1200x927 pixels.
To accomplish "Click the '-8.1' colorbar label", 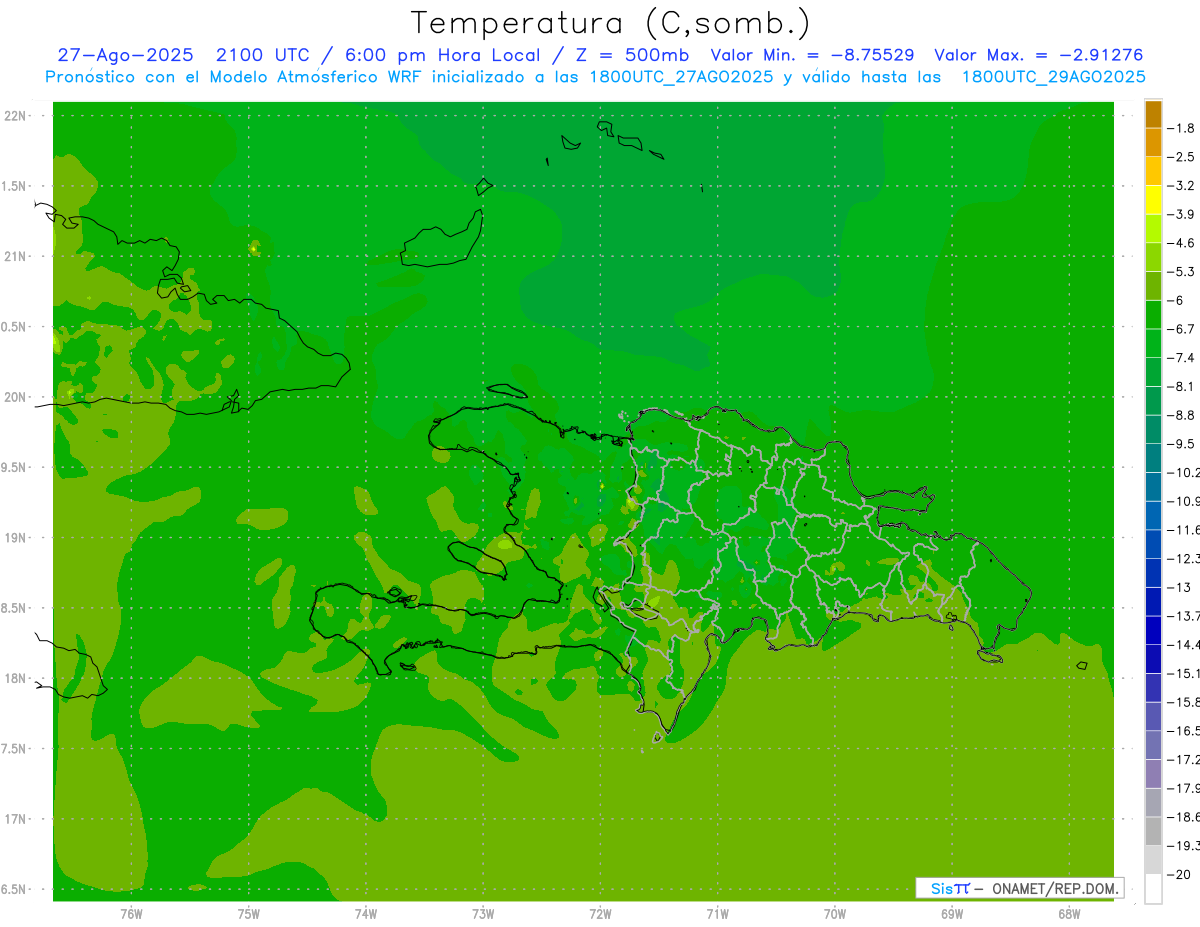I will (1183, 386).
